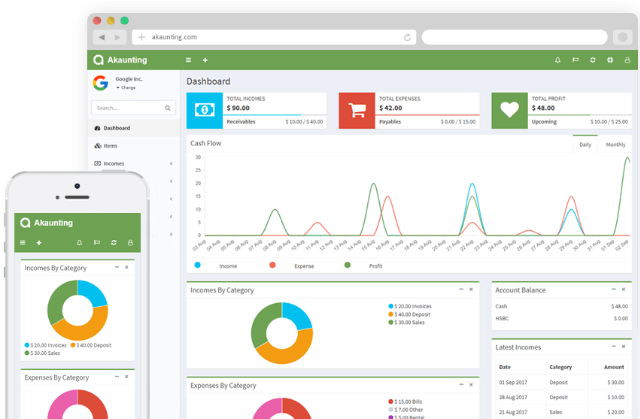640x419 pixels.
Task: Click the new tab plus in address bar
Action: tap(141, 37)
